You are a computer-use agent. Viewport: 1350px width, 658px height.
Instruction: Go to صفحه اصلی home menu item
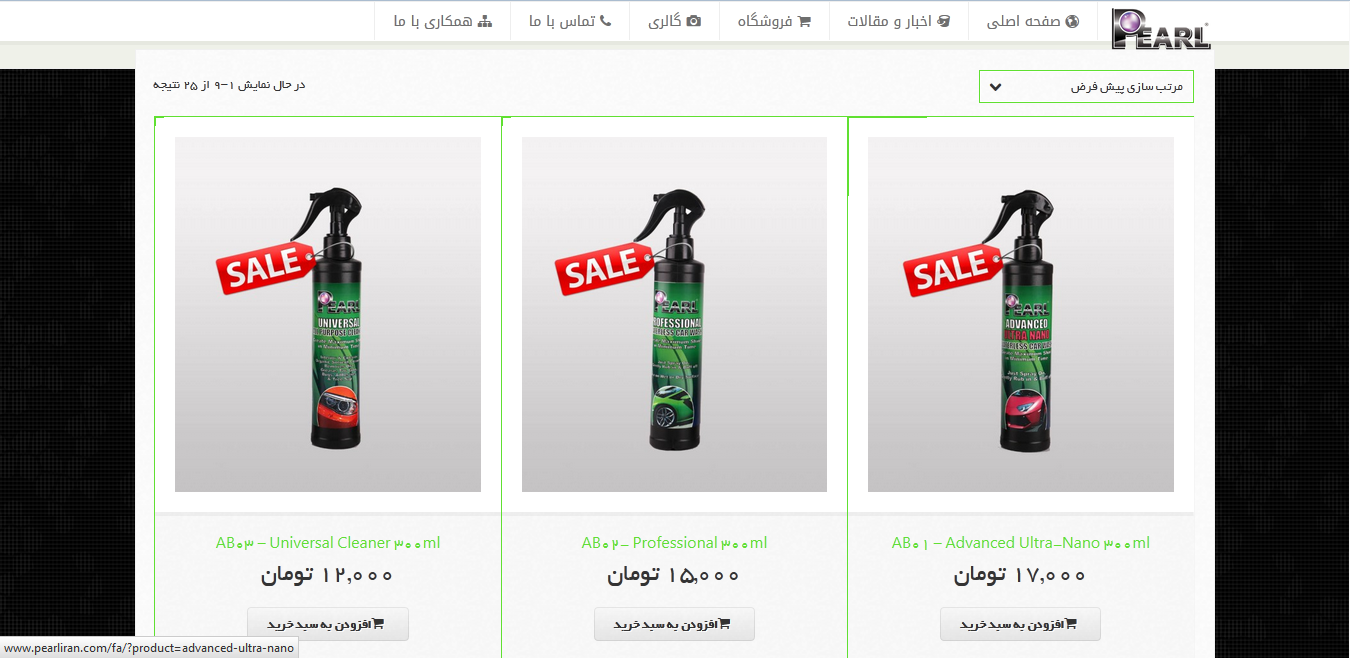(x=1033, y=21)
